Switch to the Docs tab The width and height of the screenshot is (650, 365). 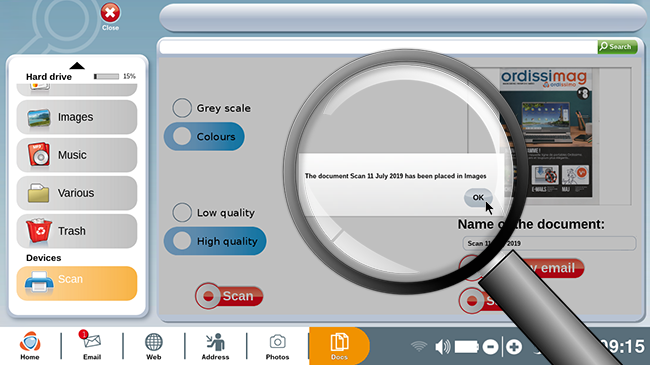pos(339,346)
